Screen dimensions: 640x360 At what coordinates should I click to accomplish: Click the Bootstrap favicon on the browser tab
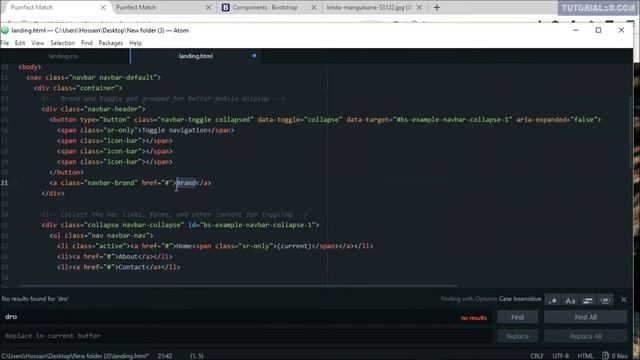coord(225,7)
